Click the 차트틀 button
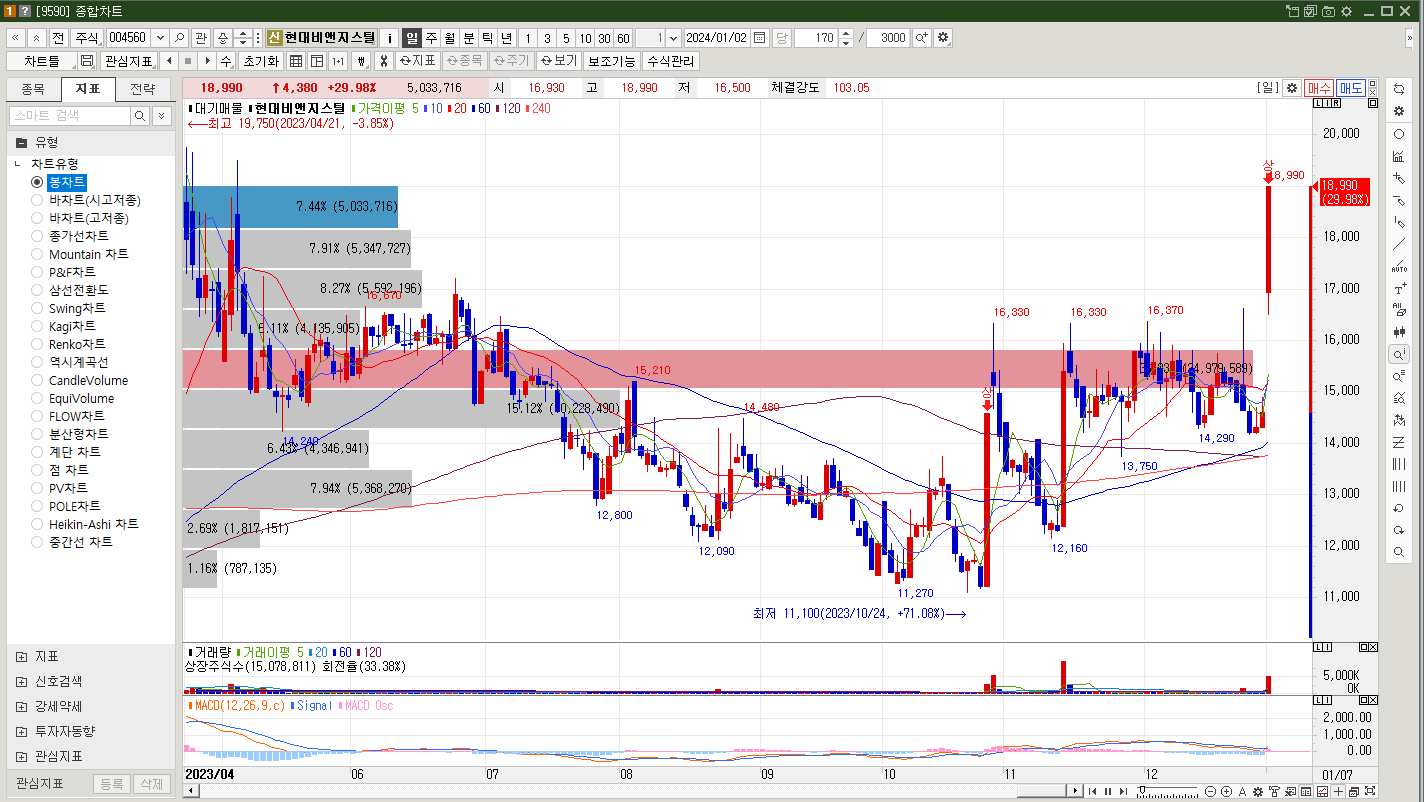Screen dimensions: 1424x802 42,61
